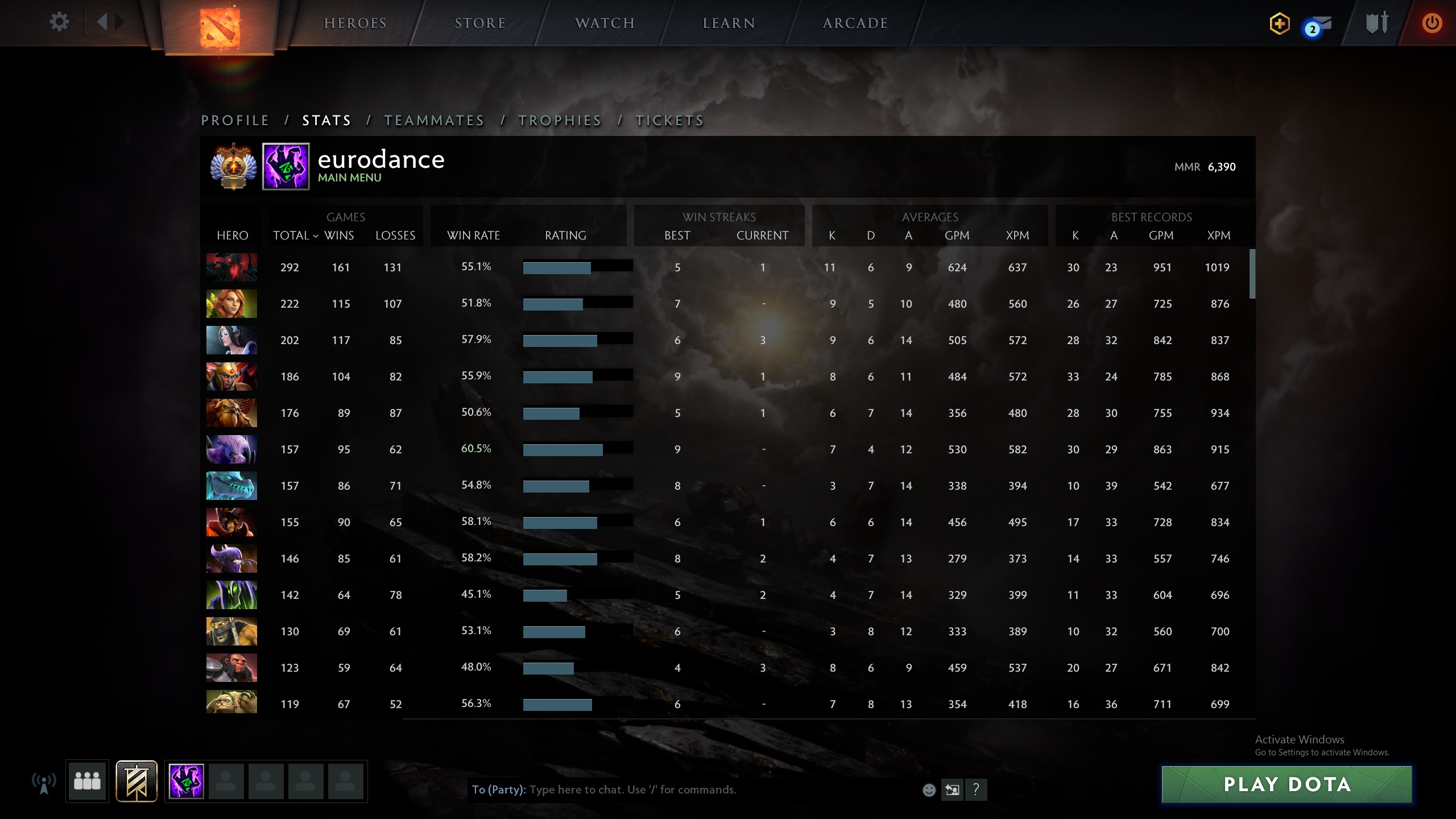The image size is (1456, 819).
Task: Switch to the TEAMMATES tab
Action: tap(434, 121)
